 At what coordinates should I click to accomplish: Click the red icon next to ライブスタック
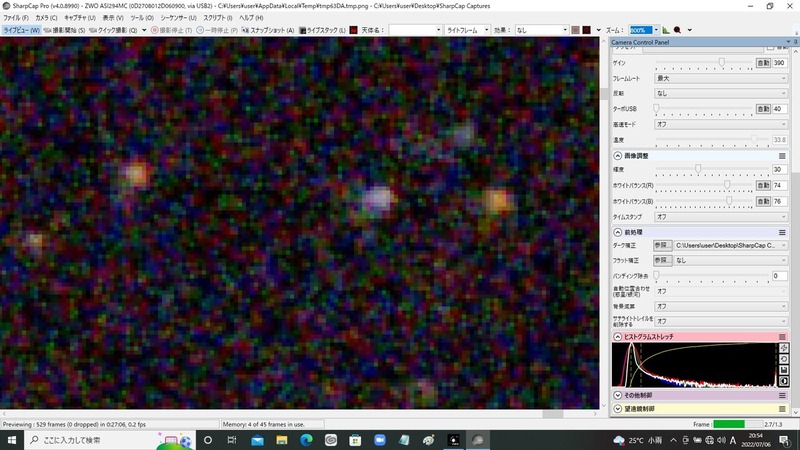click(353, 30)
